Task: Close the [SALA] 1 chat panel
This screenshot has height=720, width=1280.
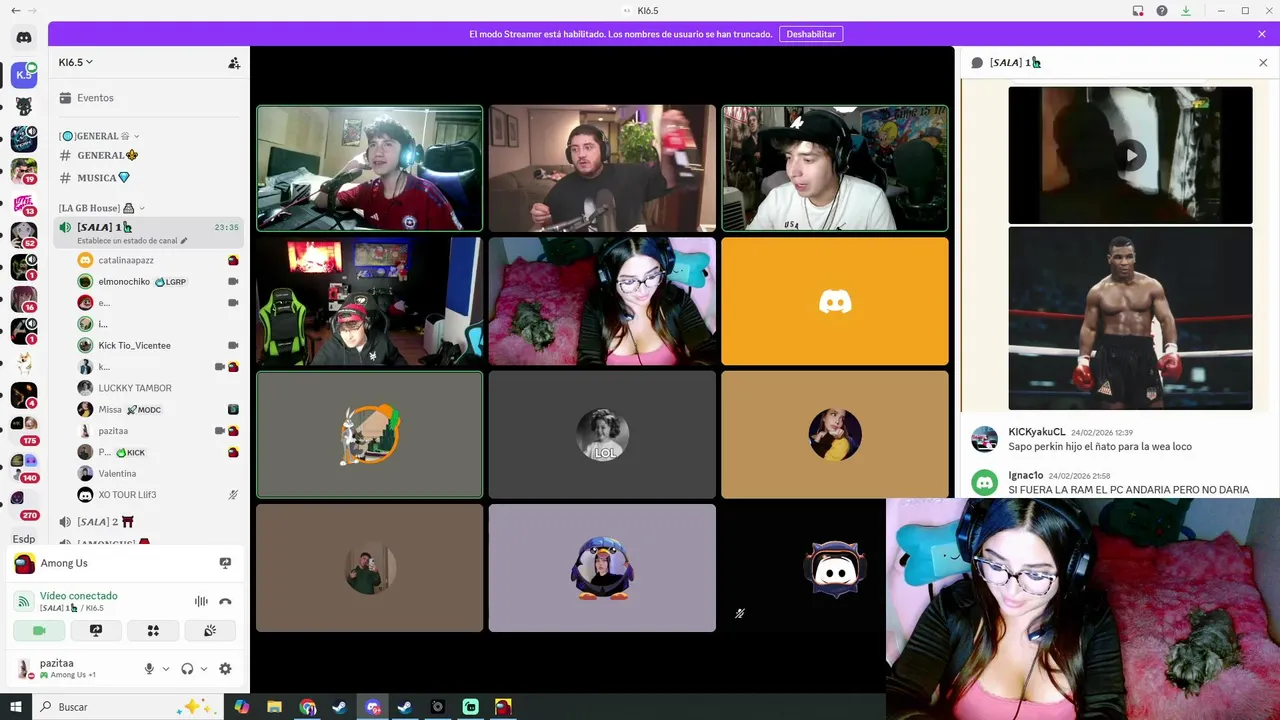Action: pos(1263,62)
